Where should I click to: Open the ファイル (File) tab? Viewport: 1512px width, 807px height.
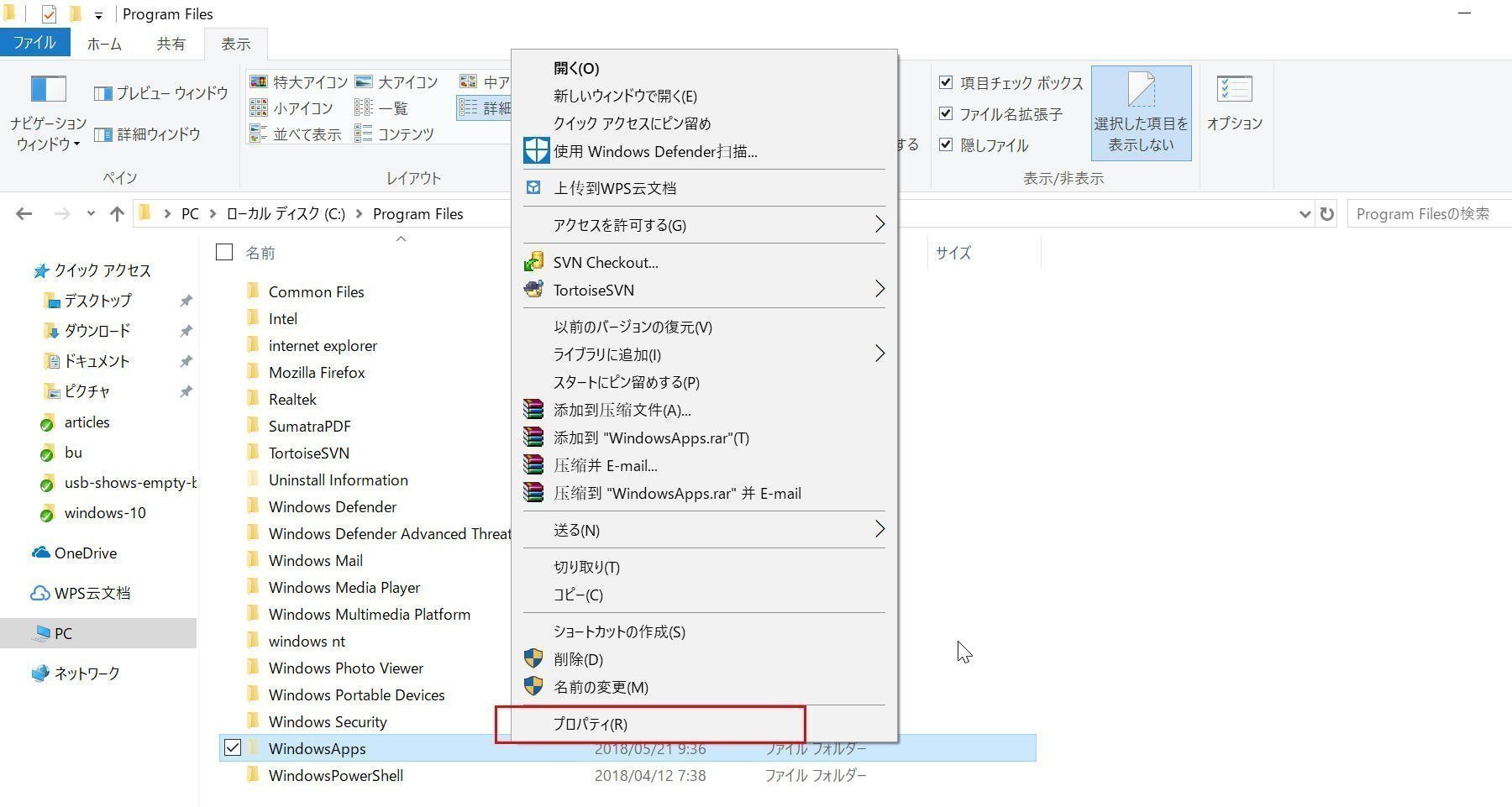pos(34,43)
